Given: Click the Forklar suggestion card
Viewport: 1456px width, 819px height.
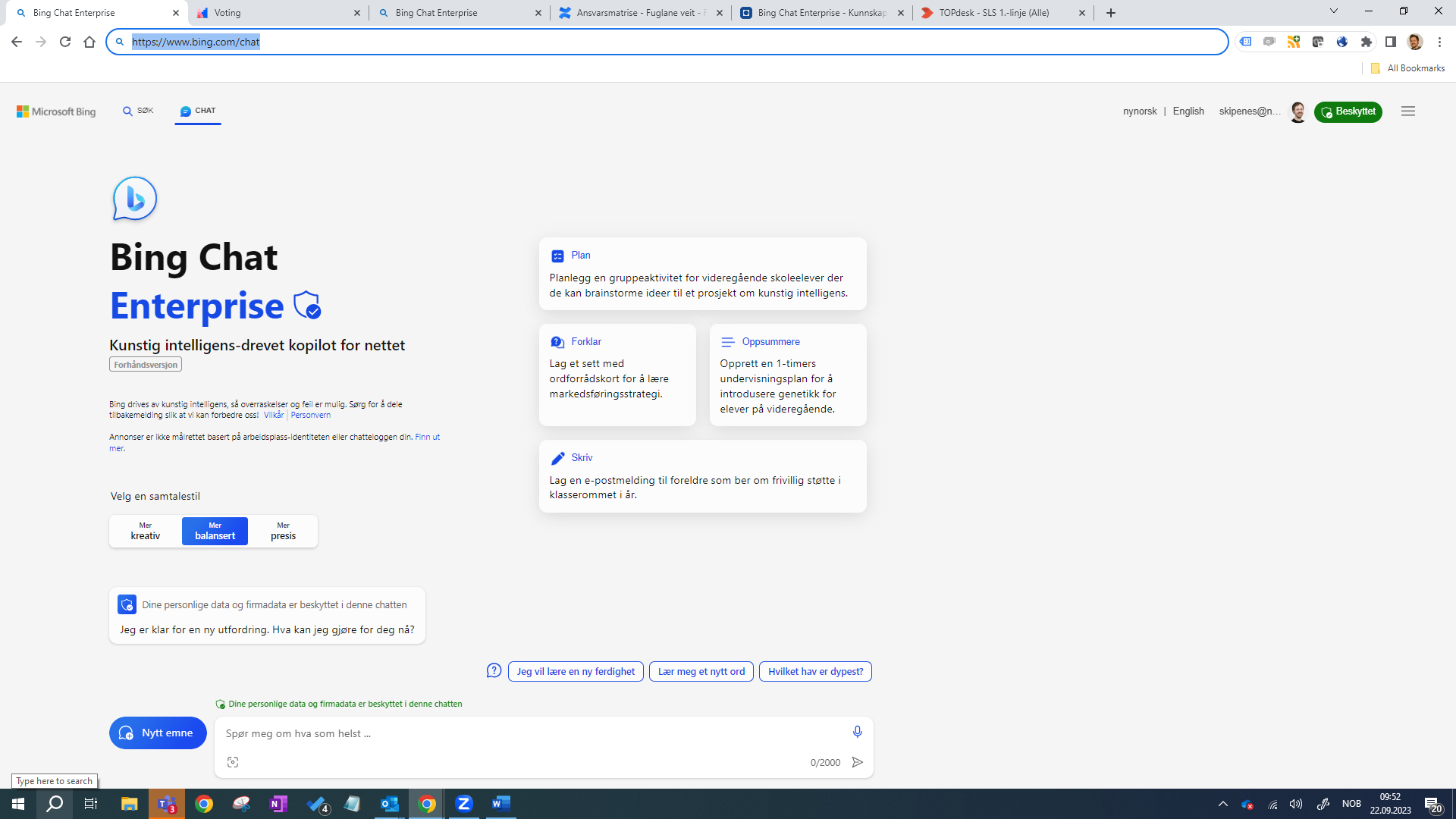Looking at the screenshot, I should coord(617,375).
